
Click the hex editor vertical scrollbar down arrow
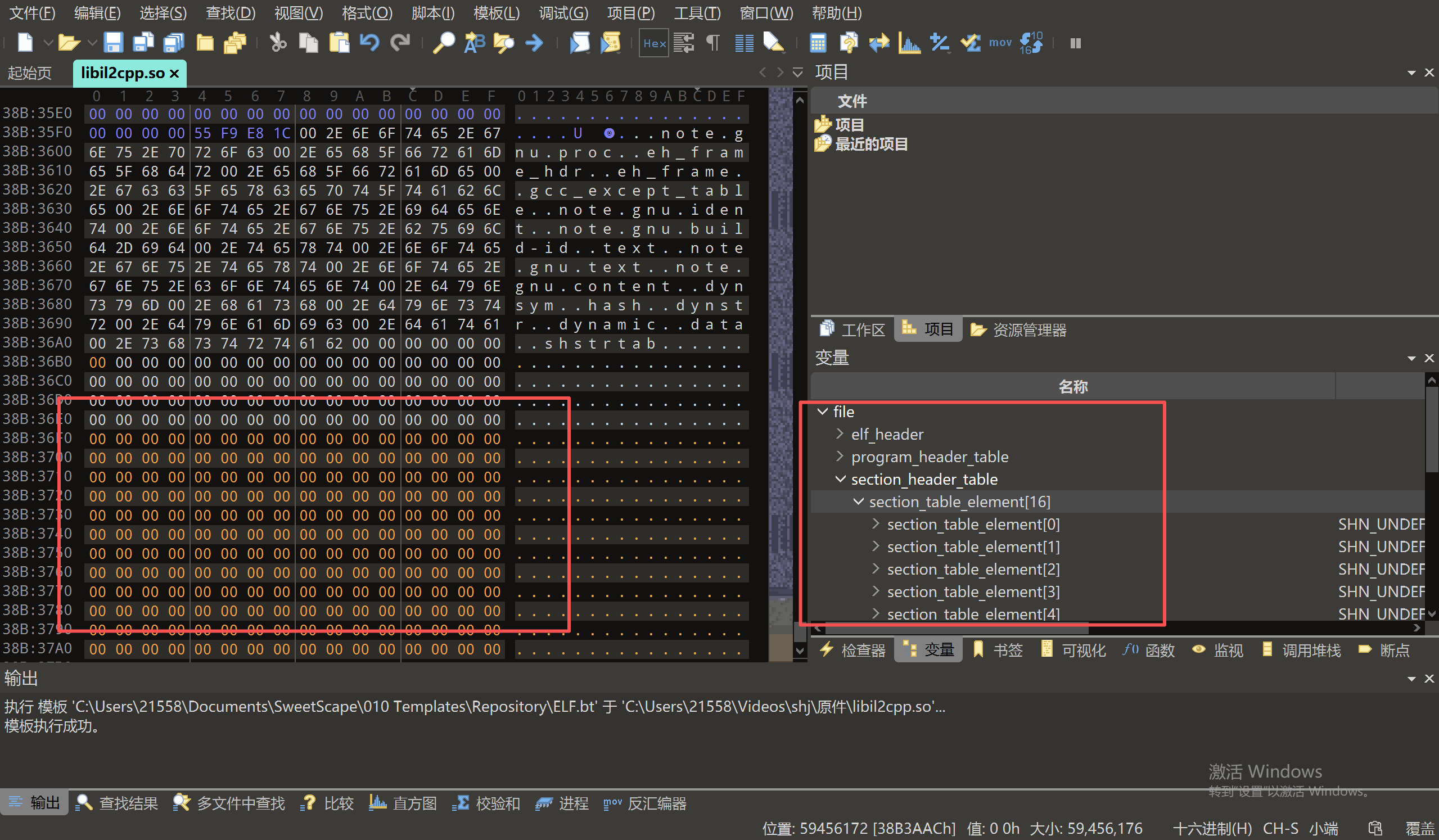800,651
